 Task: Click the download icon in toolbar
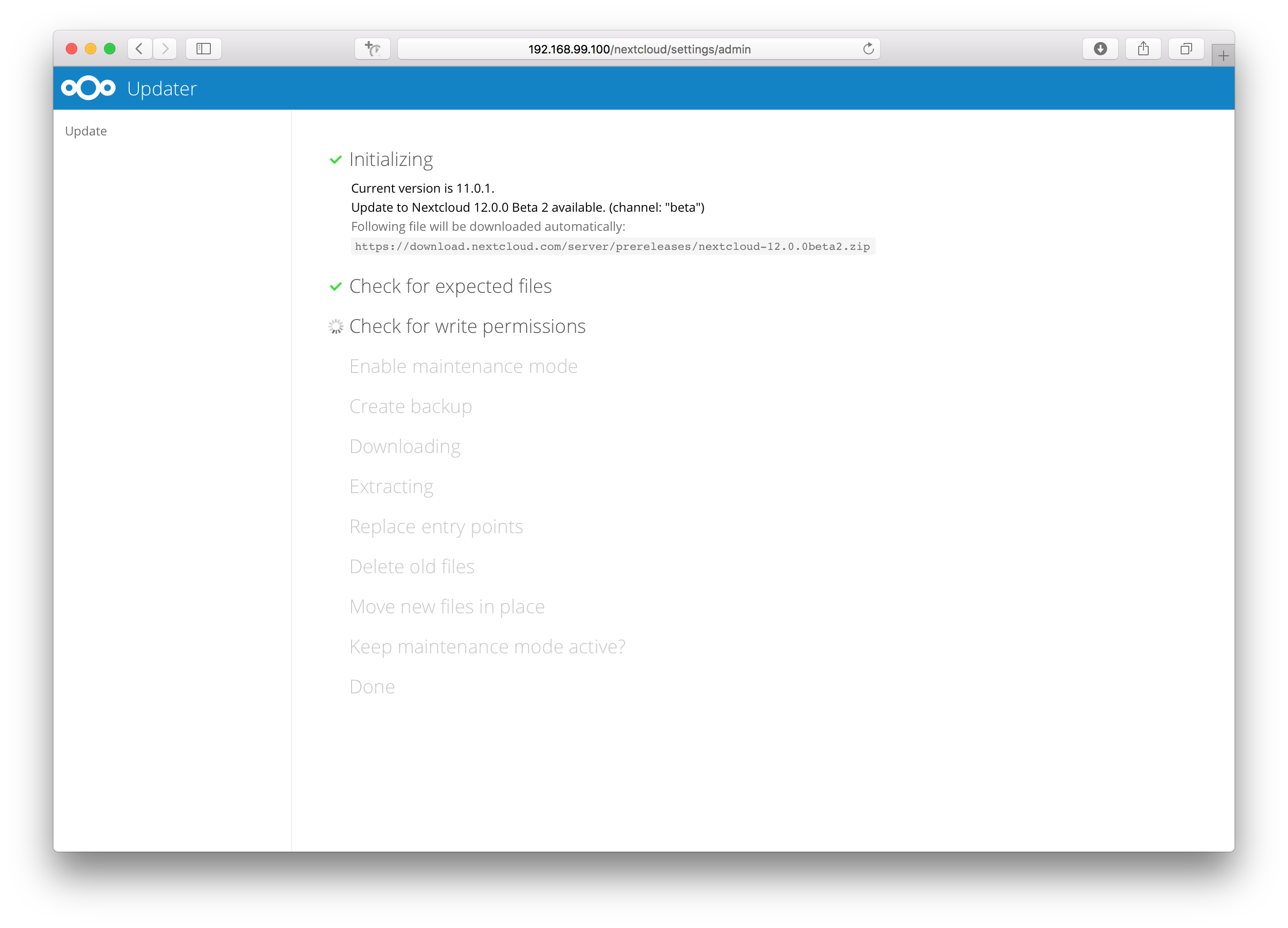point(1100,48)
